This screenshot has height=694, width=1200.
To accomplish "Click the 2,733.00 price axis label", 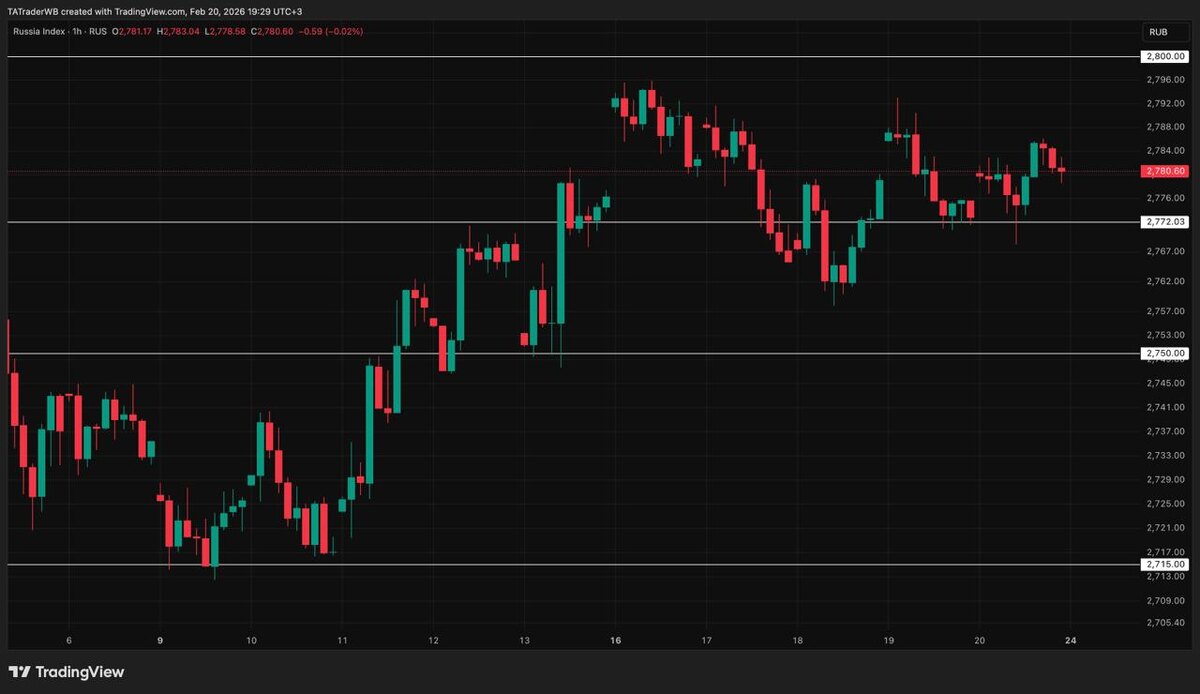I will tap(1166, 455).
